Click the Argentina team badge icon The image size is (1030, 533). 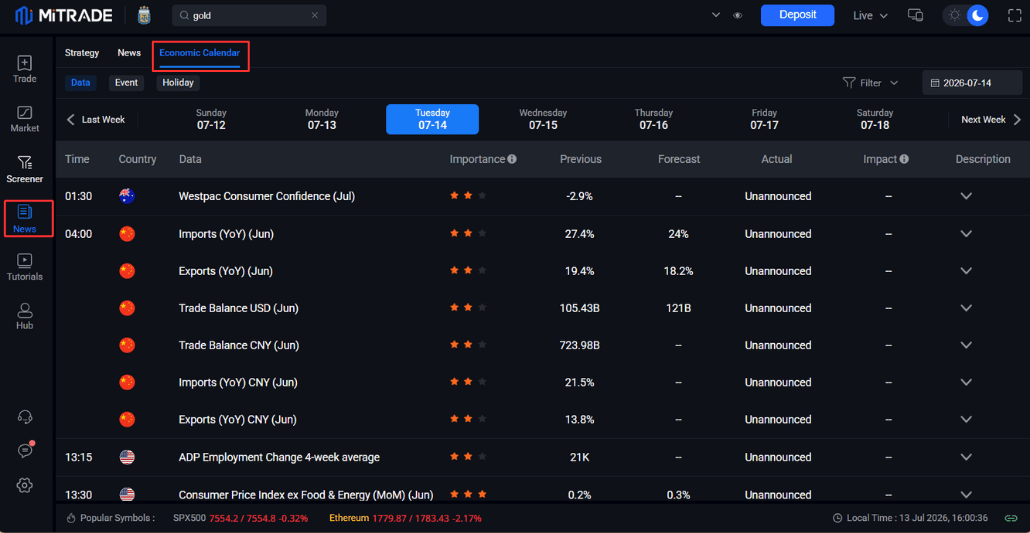click(145, 15)
